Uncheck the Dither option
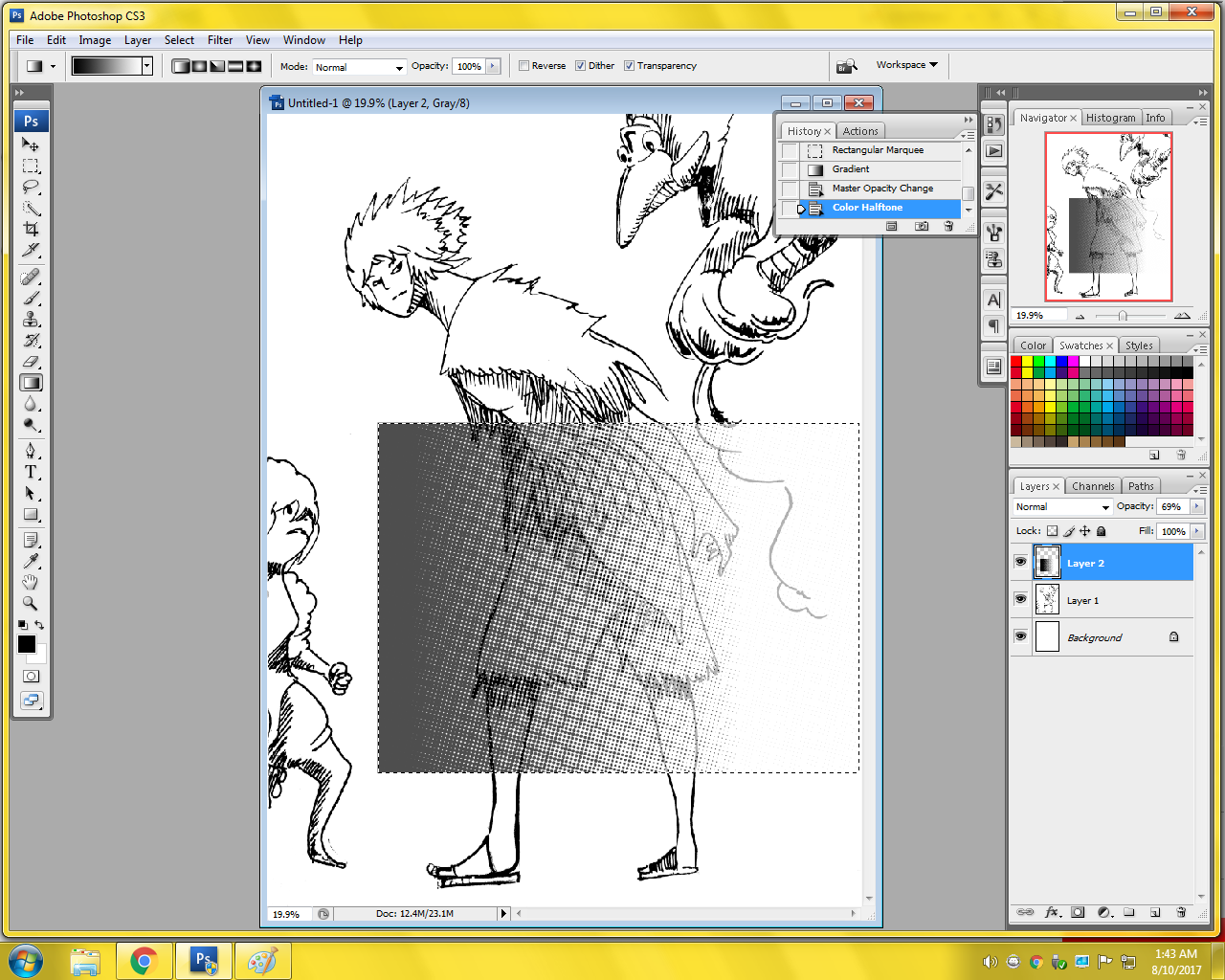The width and height of the screenshot is (1225, 980). (x=580, y=66)
